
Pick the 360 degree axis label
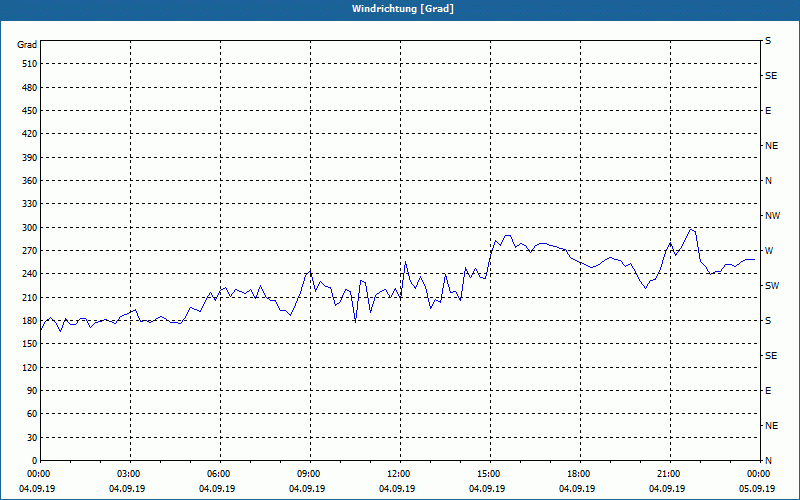coord(30,181)
